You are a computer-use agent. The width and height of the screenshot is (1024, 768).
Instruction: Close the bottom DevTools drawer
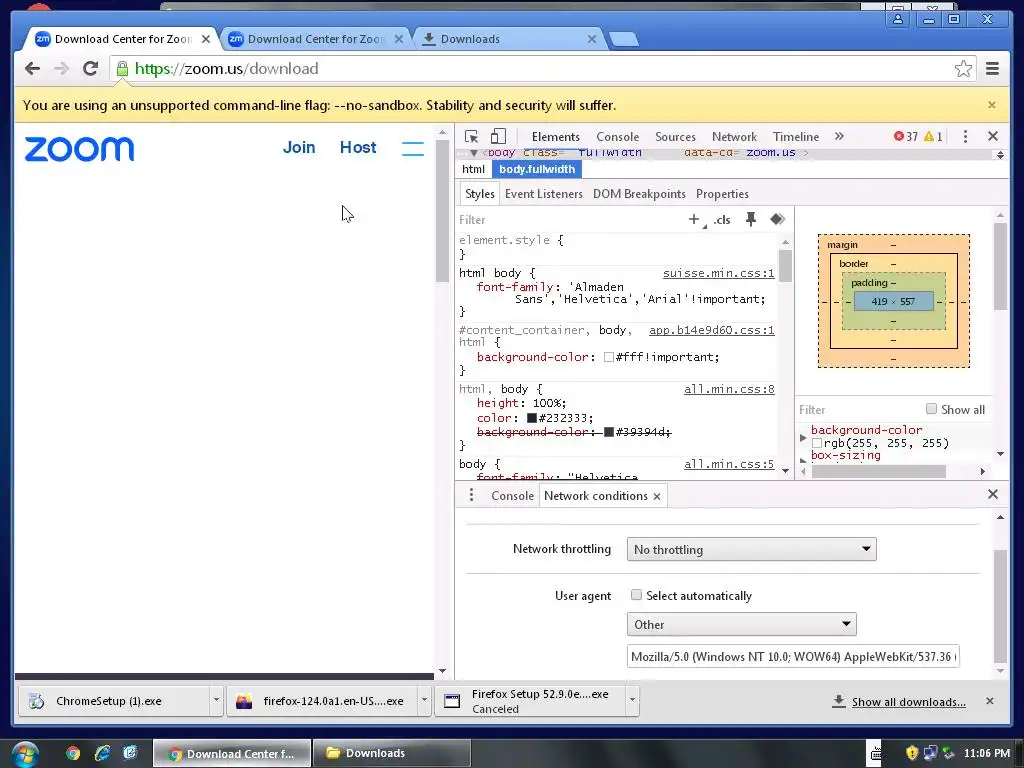[x=993, y=494]
